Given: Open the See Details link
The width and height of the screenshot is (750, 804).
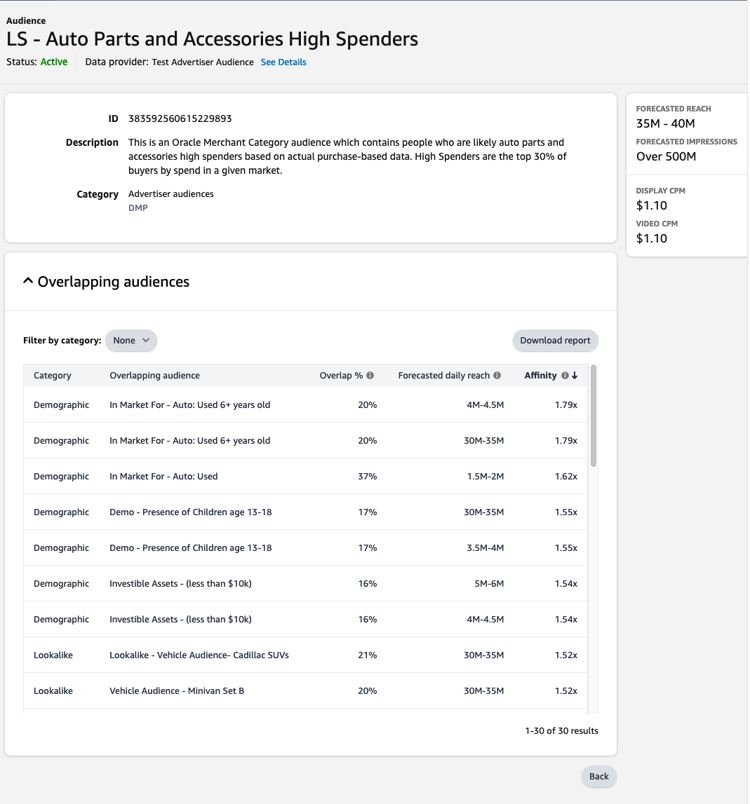Looking at the screenshot, I should (283, 62).
